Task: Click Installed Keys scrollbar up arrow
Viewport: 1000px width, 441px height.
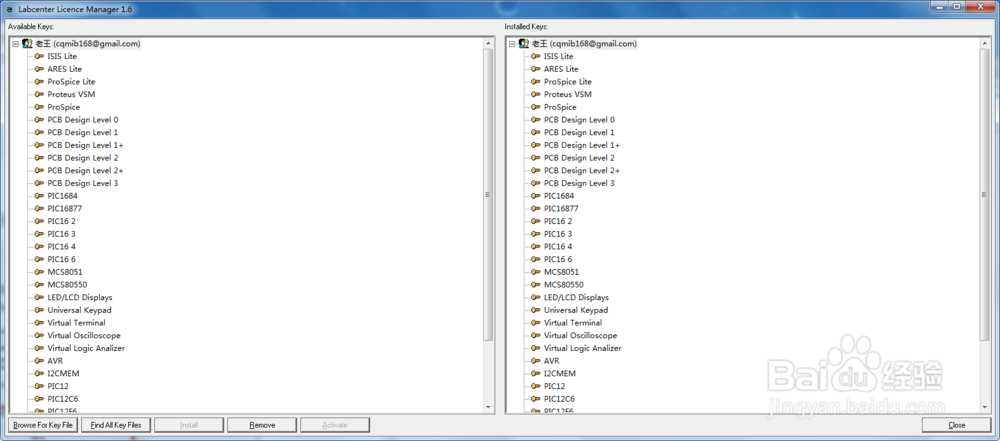Action: click(985, 43)
